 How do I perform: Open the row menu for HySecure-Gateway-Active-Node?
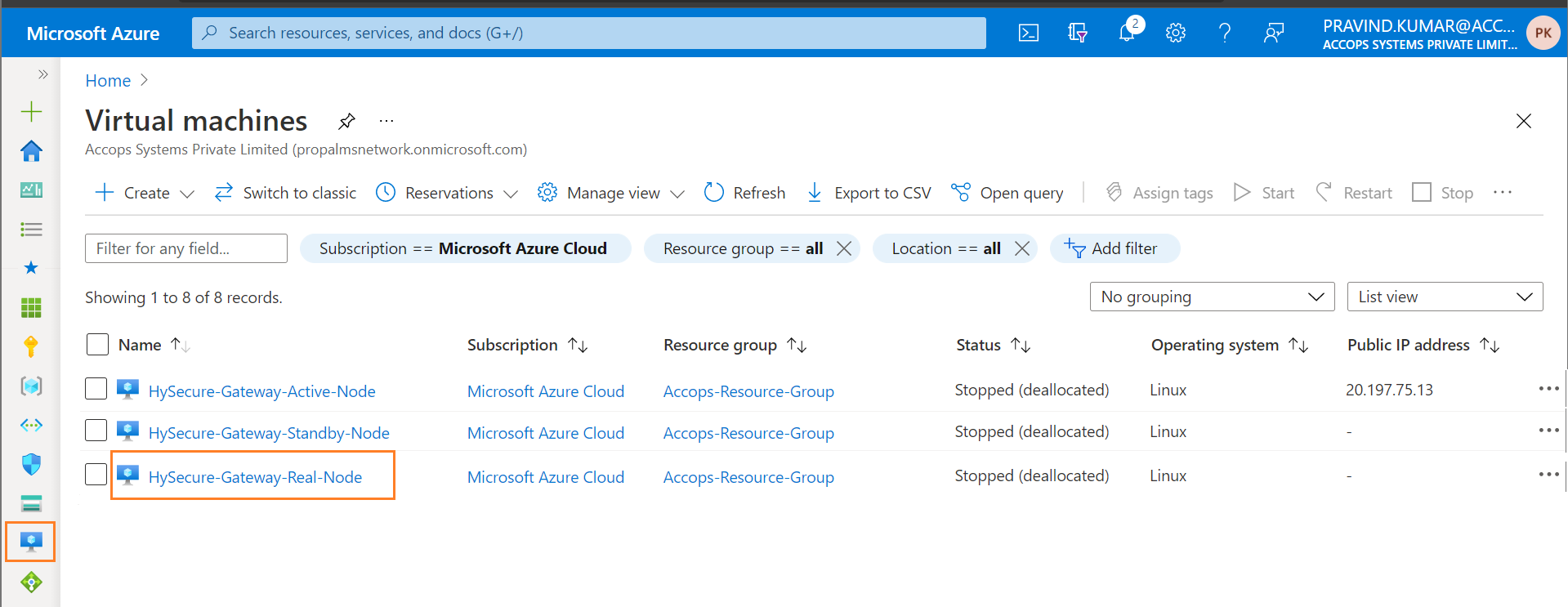pos(1548,388)
